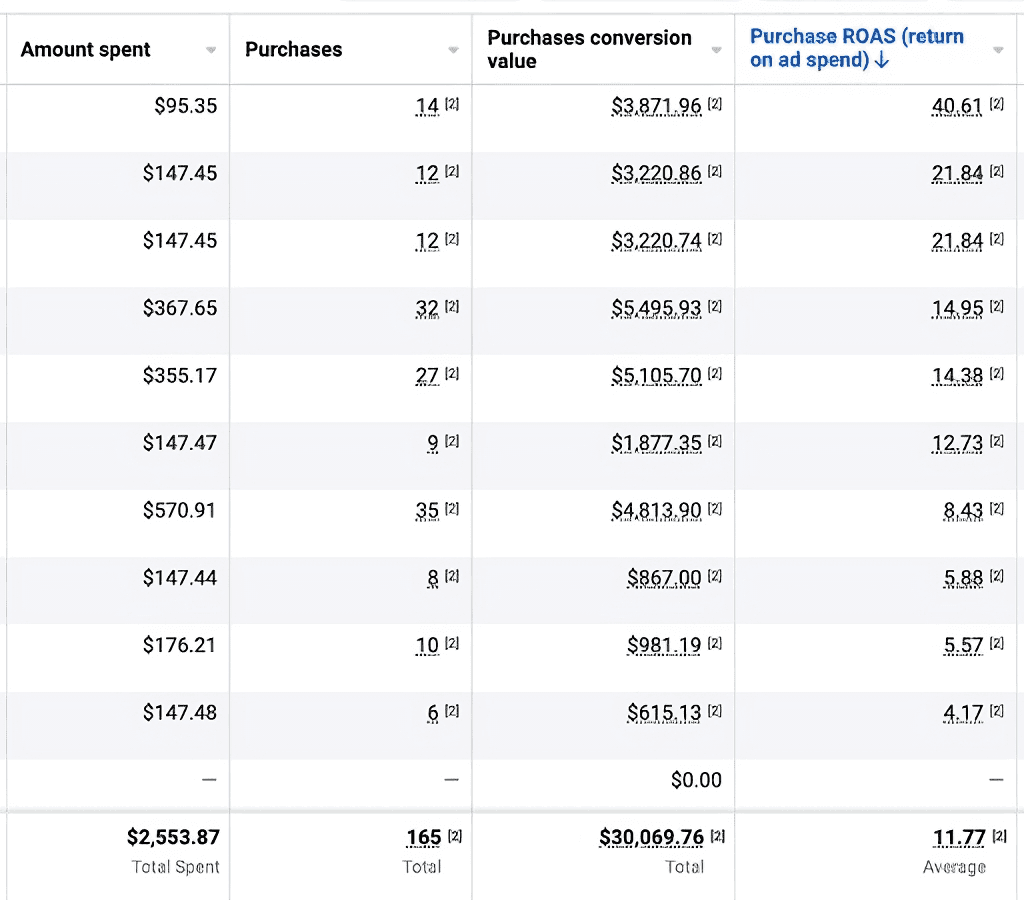
Task: Click the 165 Total purchases value
Action: [x=425, y=838]
